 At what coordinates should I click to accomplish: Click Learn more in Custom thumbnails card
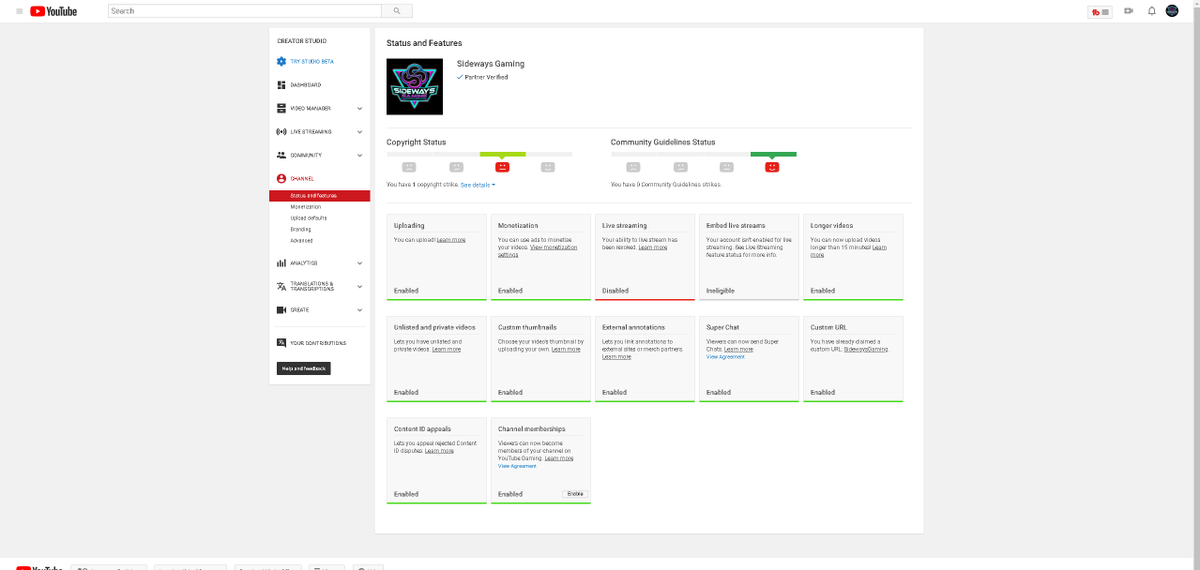click(x=566, y=349)
